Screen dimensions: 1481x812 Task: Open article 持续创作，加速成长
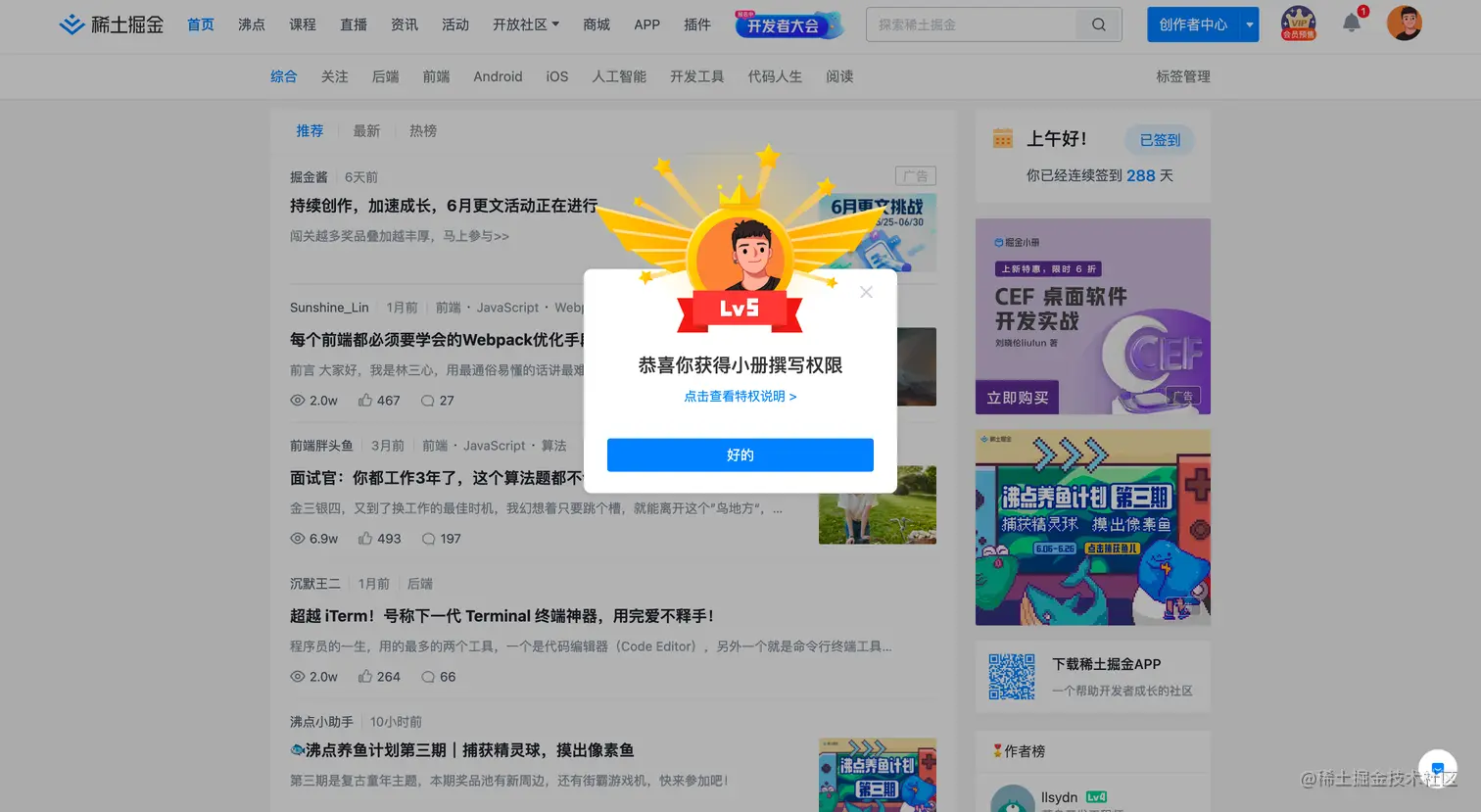click(444, 206)
